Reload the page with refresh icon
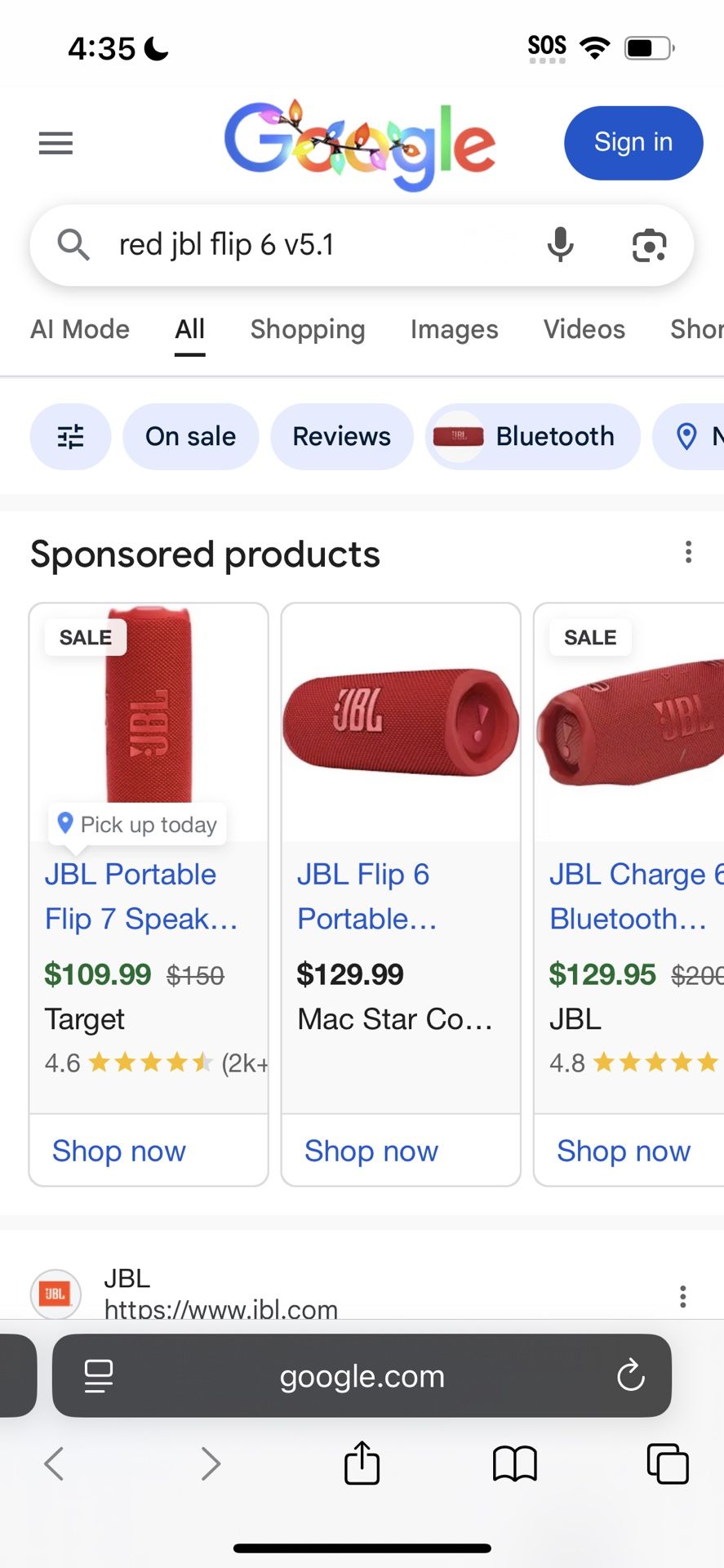Screen dimensions: 724x1568 (630, 1376)
